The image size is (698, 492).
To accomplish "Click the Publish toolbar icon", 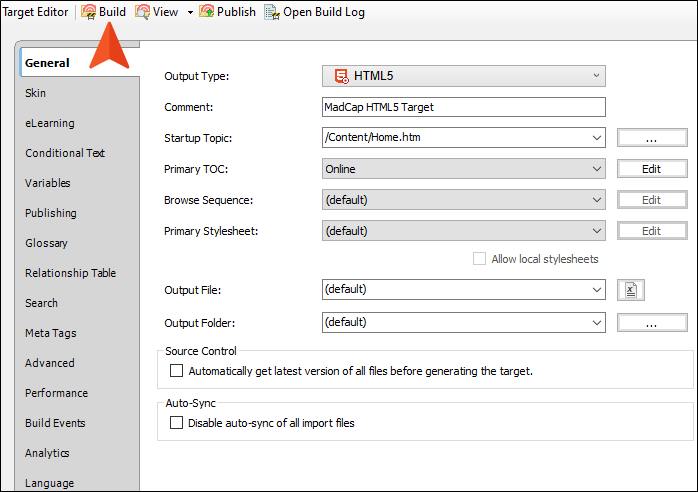I will click(x=207, y=12).
